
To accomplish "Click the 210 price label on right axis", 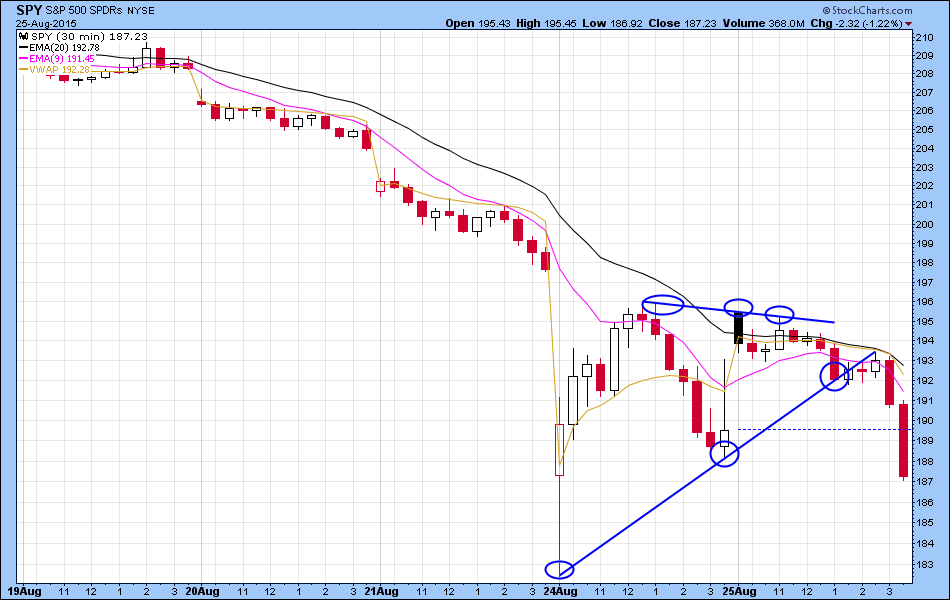I will coord(925,38).
